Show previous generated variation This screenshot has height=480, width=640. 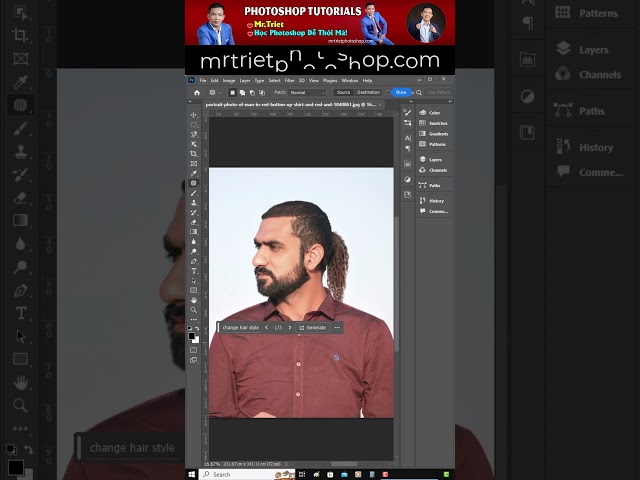pos(267,328)
